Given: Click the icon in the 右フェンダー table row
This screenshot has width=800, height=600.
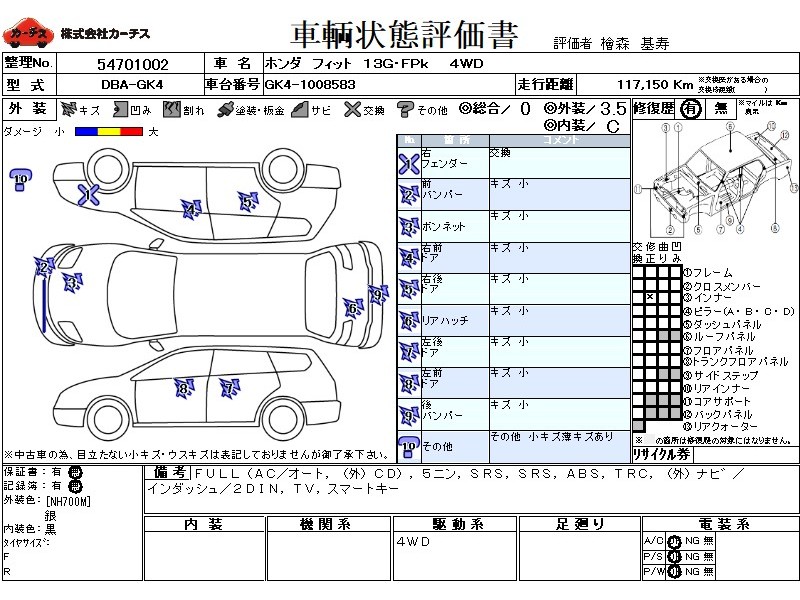Looking at the screenshot, I should 409,164.
